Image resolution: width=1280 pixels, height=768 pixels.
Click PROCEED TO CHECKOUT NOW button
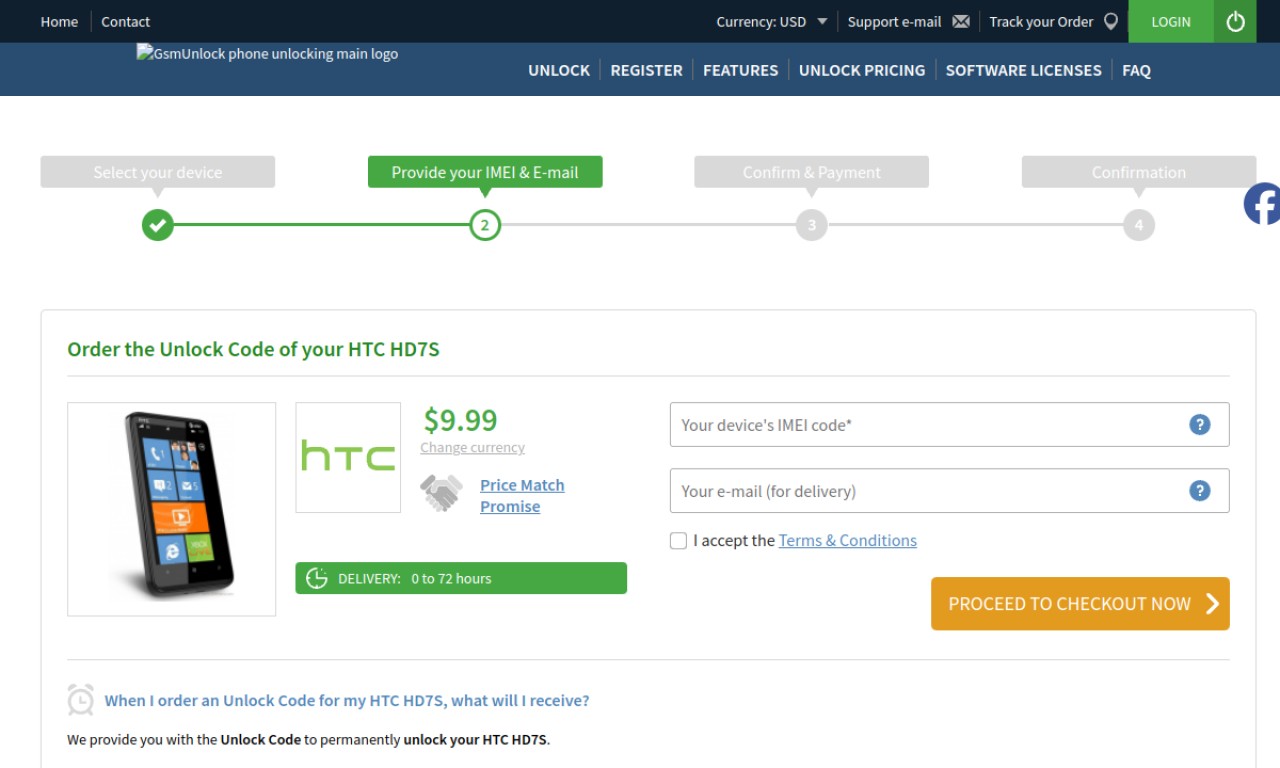(x=1080, y=603)
